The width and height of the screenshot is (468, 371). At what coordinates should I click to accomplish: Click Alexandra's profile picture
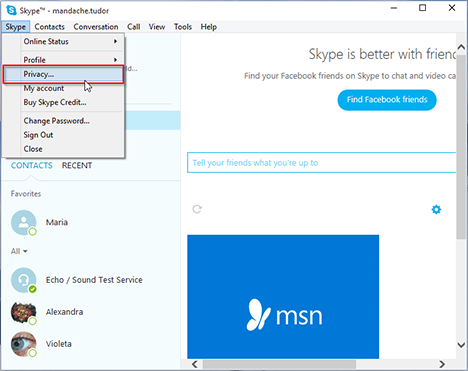coord(24,312)
